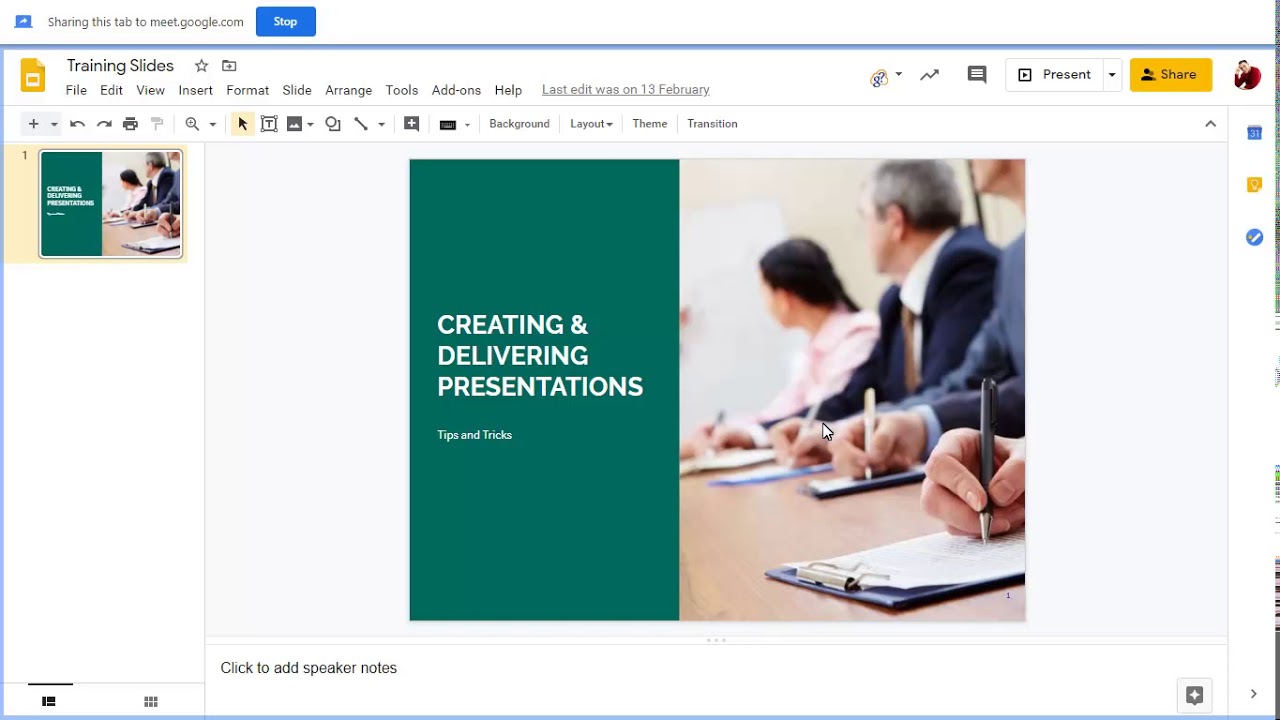Undo the last action

click(x=77, y=124)
